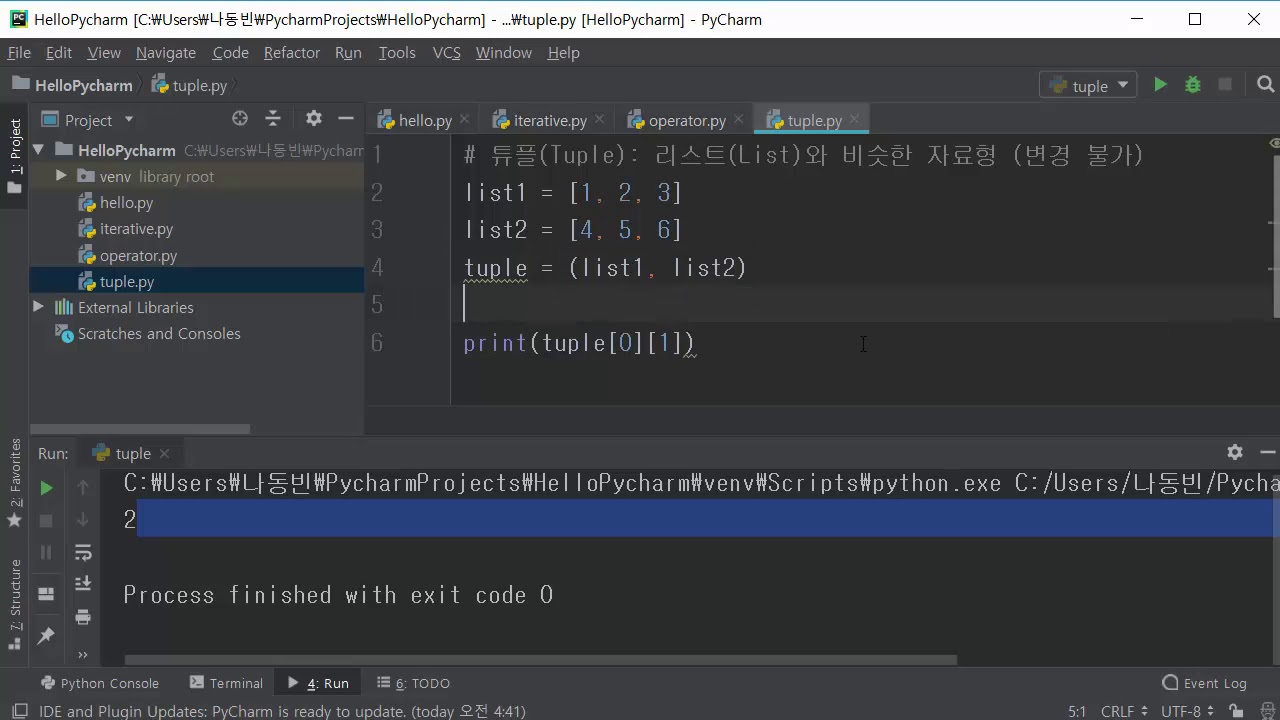Select operator.py in Project tree
Viewport: 1280px width, 720px height.
(138, 255)
